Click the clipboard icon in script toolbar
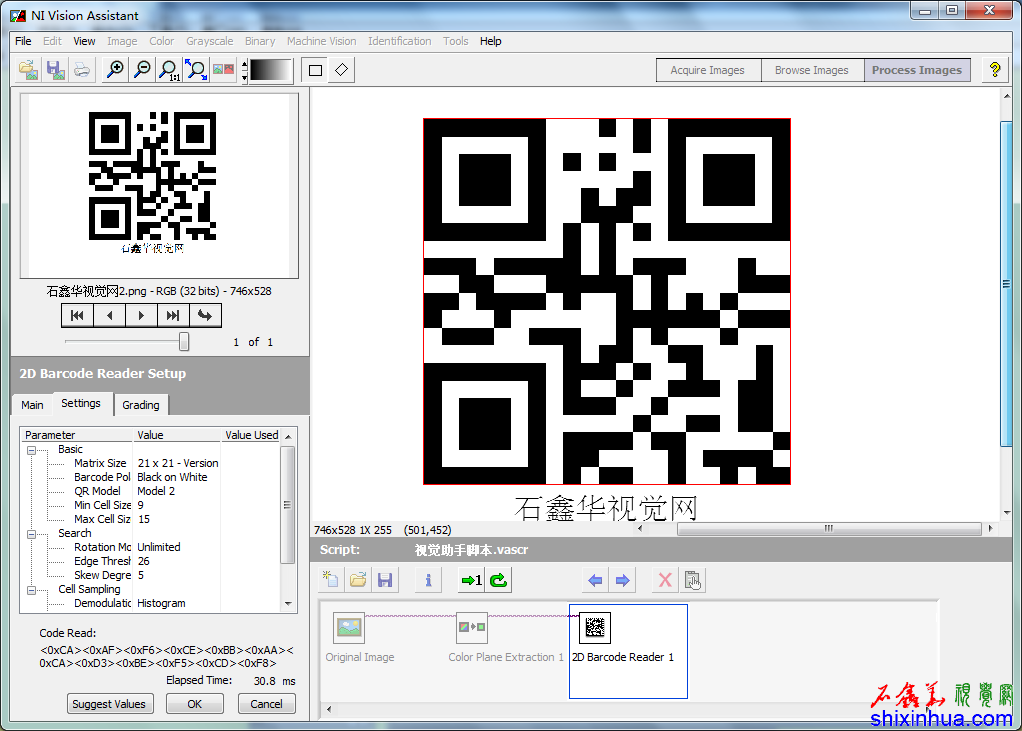Image resolution: width=1022 pixels, height=731 pixels. coord(692,580)
